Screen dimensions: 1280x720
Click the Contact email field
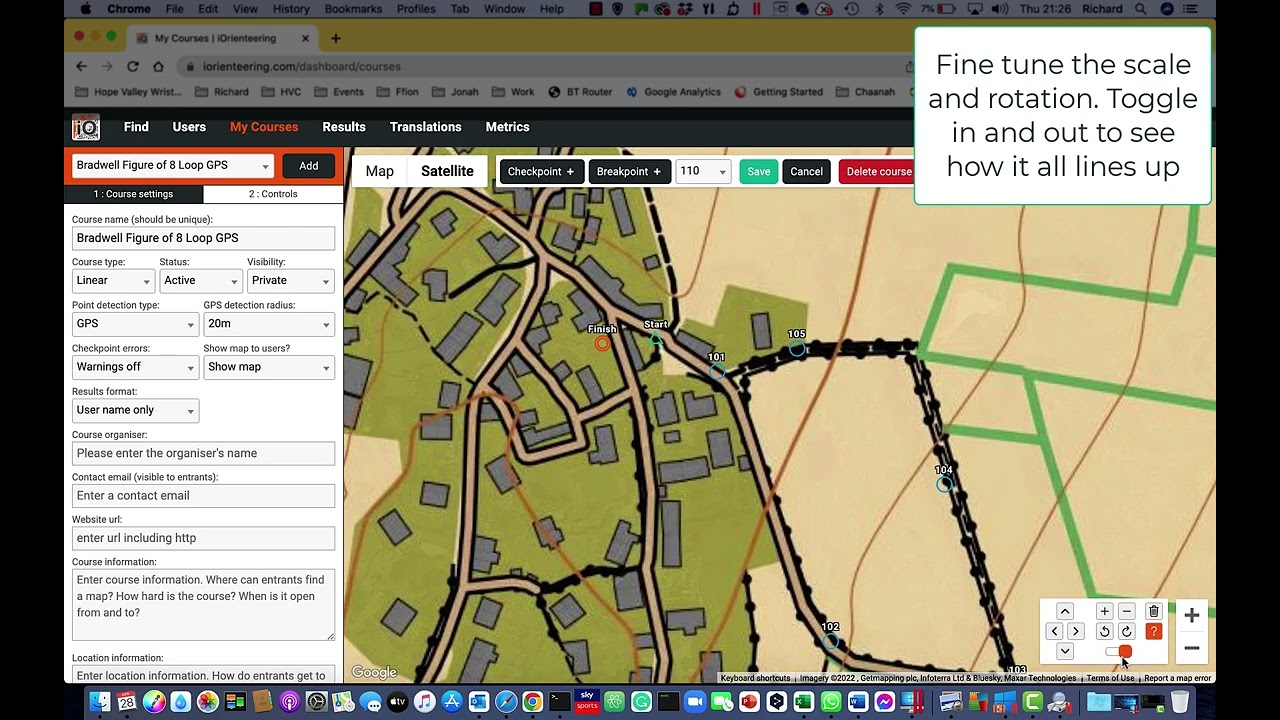tap(203, 495)
